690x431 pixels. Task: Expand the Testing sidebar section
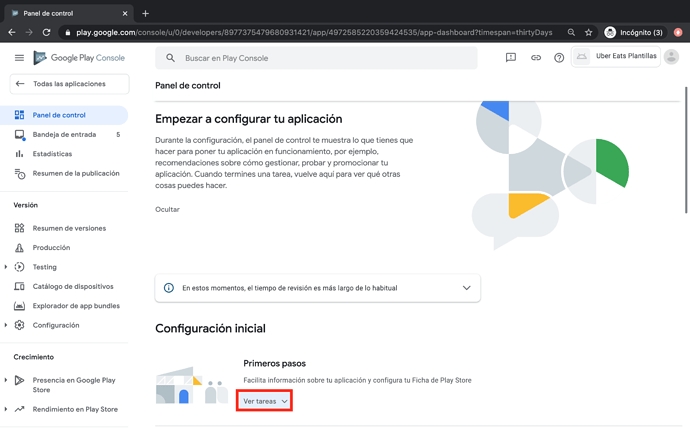6,267
